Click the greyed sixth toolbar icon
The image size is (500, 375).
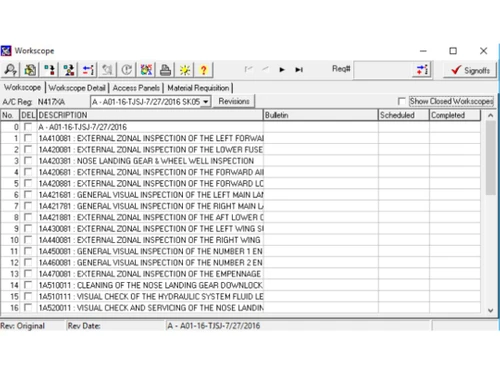coord(107,70)
